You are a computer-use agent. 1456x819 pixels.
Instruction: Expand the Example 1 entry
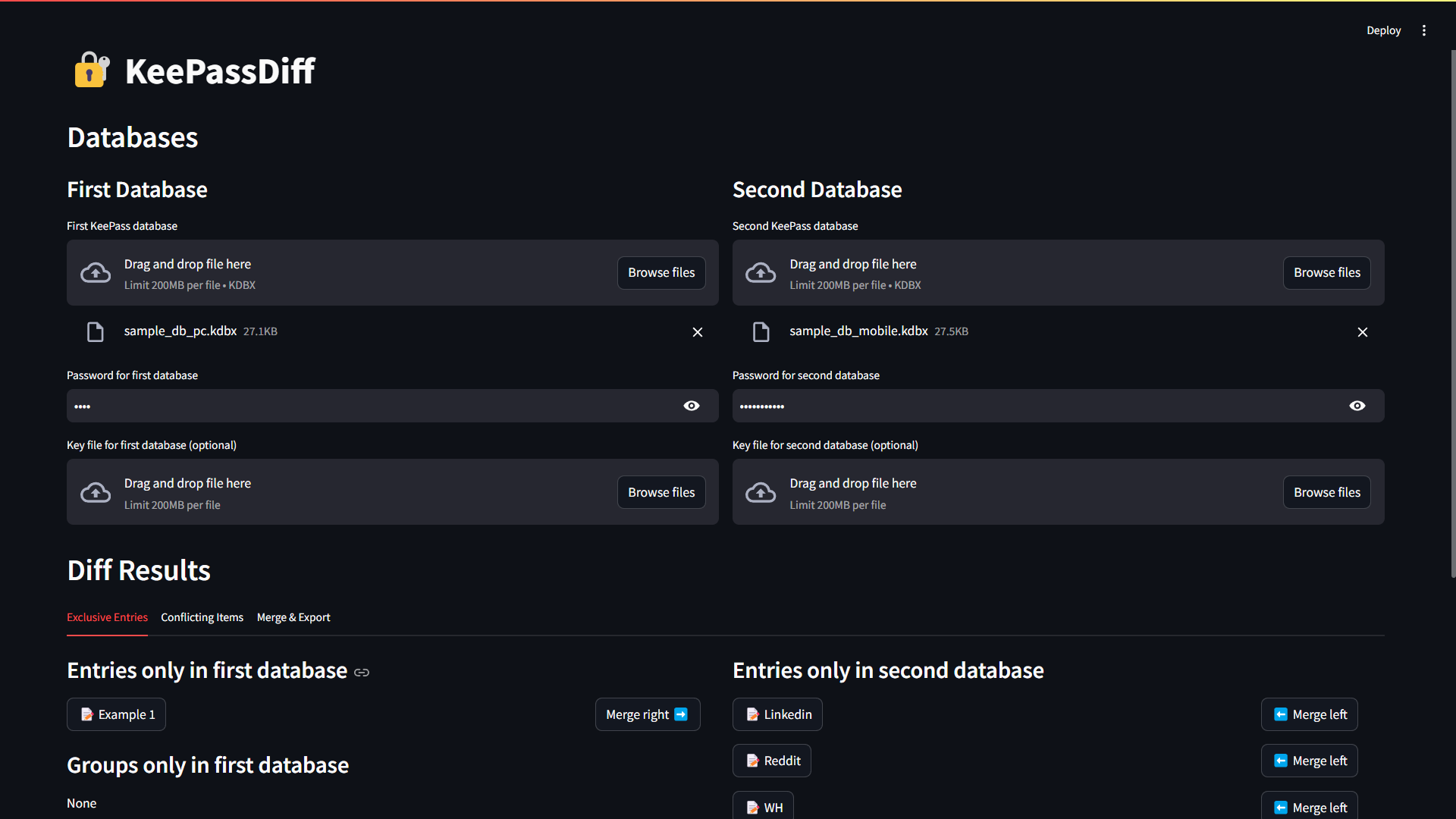(116, 714)
